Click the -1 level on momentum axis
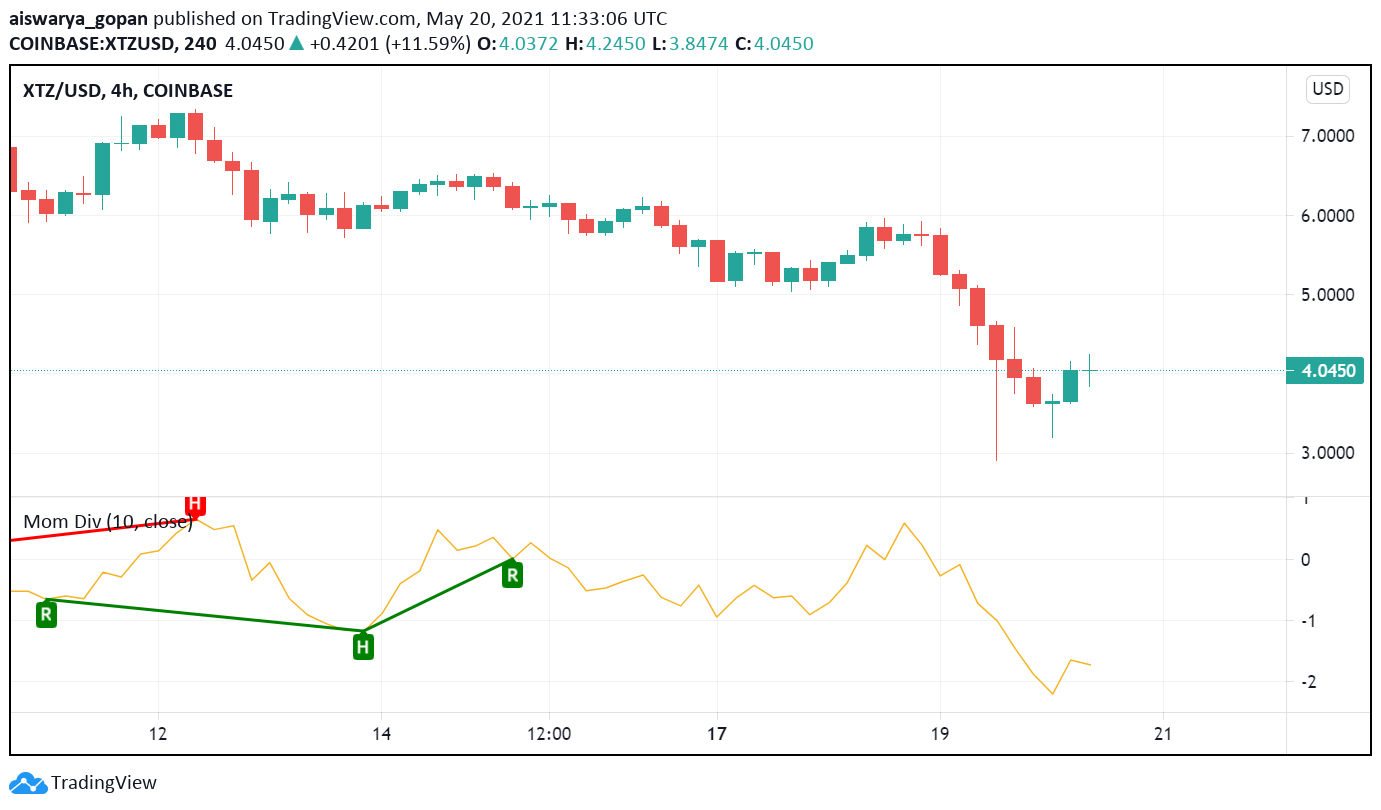This screenshot has height=810, width=1381. tap(1308, 621)
